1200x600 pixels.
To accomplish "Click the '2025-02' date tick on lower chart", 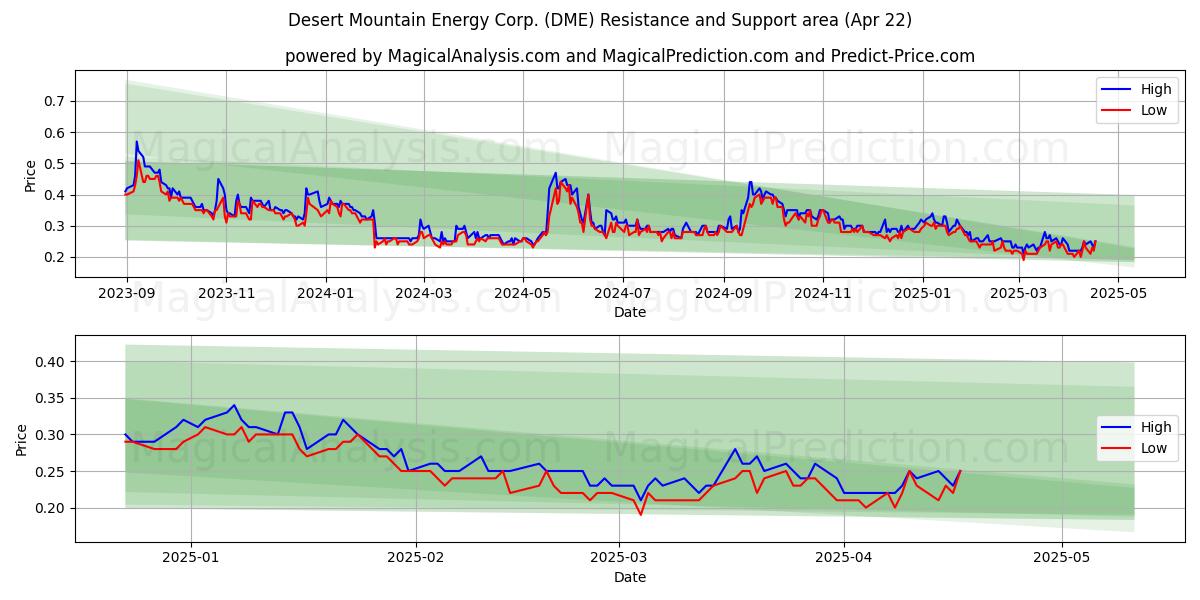I will 415,559.
